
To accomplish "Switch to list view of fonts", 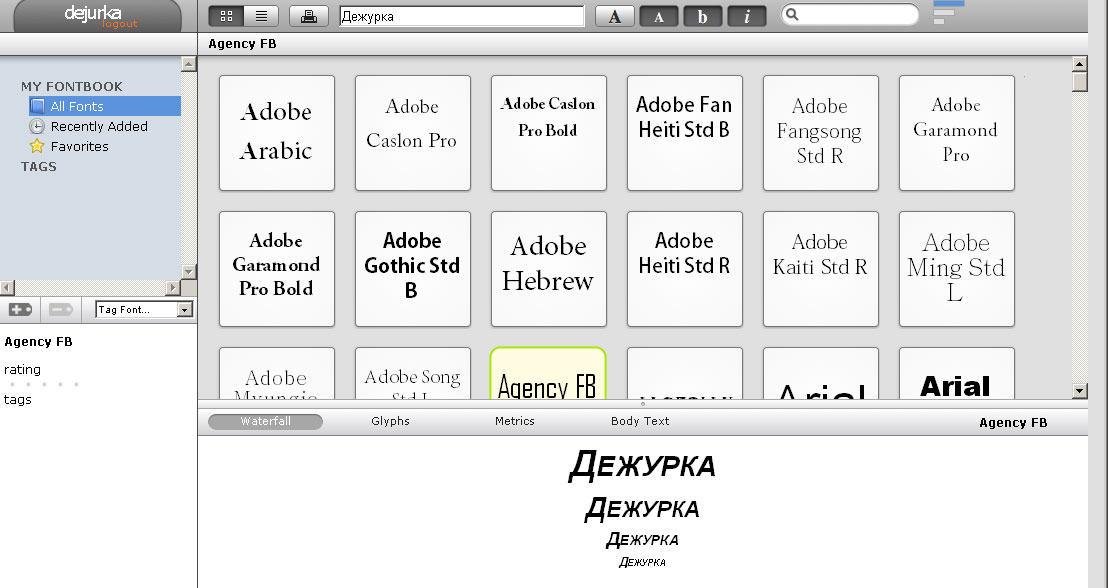I will [x=261, y=16].
